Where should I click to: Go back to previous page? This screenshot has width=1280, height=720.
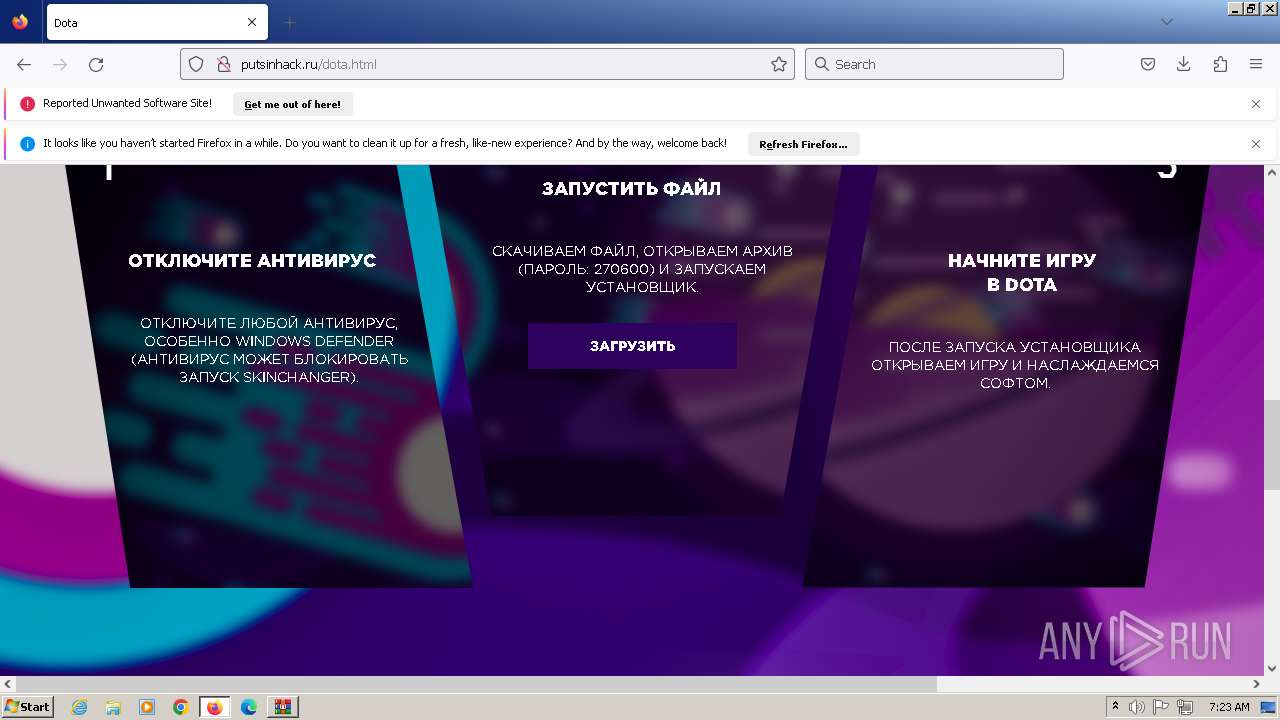pos(24,64)
